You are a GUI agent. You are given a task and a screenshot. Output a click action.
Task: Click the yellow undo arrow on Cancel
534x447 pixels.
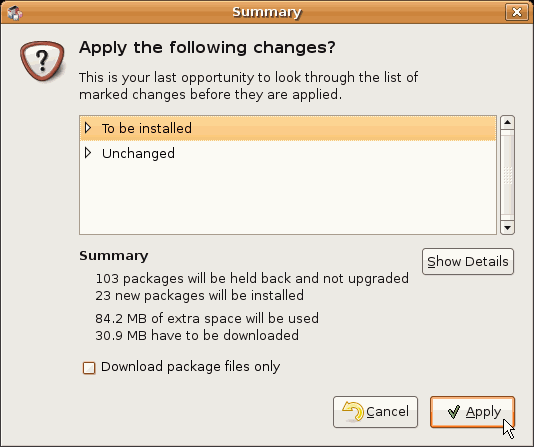click(353, 412)
